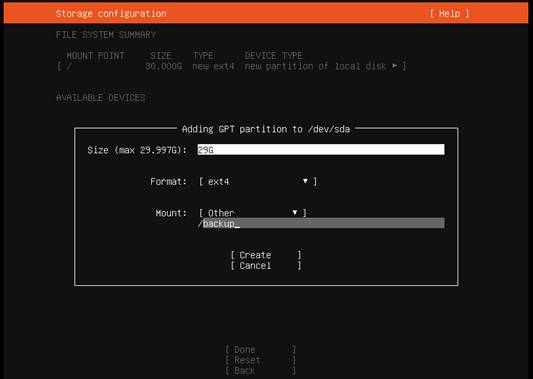Image resolution: width=533 pixels, height=379 pixels.
Task: Click the 30.000G size value in summary
Action: [x=164, y=66]
